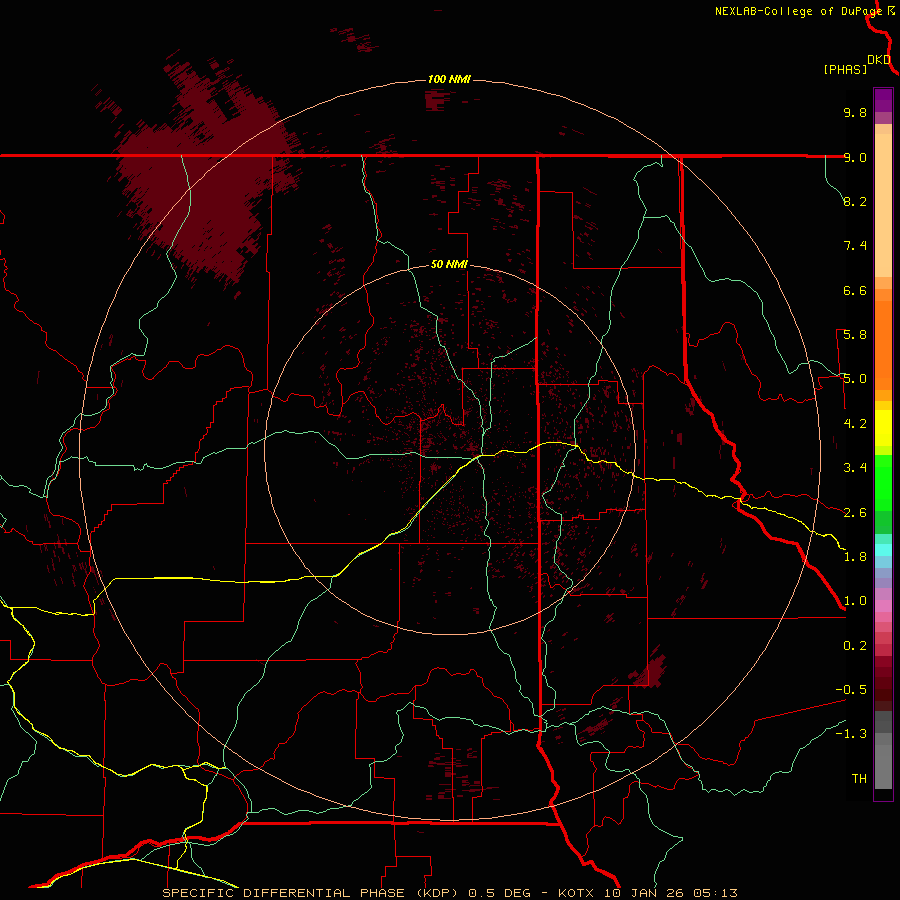
Task: Click the 3.4 scale value
Action: pyautogui.click(x=855, y=468)
